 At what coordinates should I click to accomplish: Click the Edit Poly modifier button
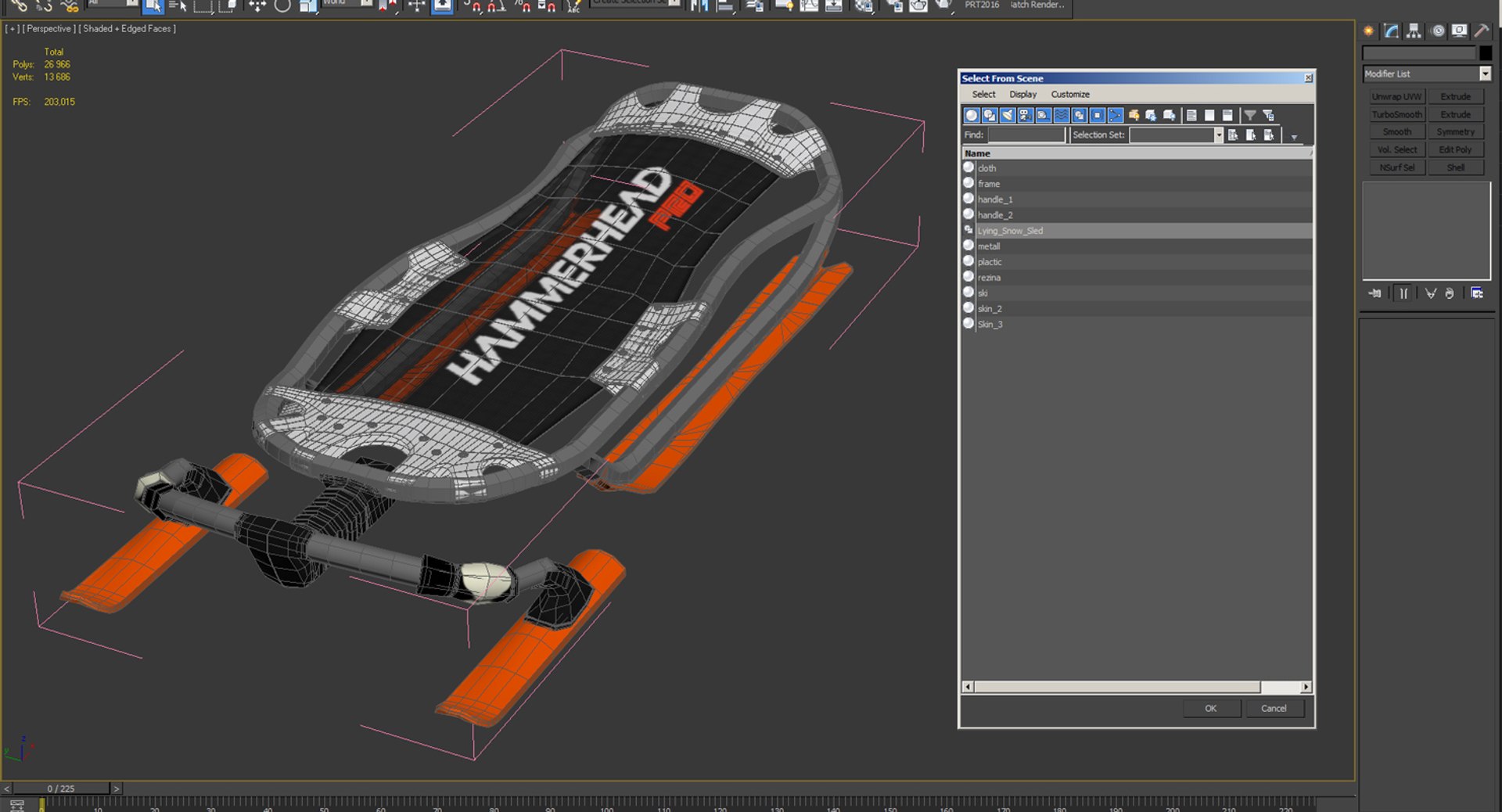point(1455,149)
